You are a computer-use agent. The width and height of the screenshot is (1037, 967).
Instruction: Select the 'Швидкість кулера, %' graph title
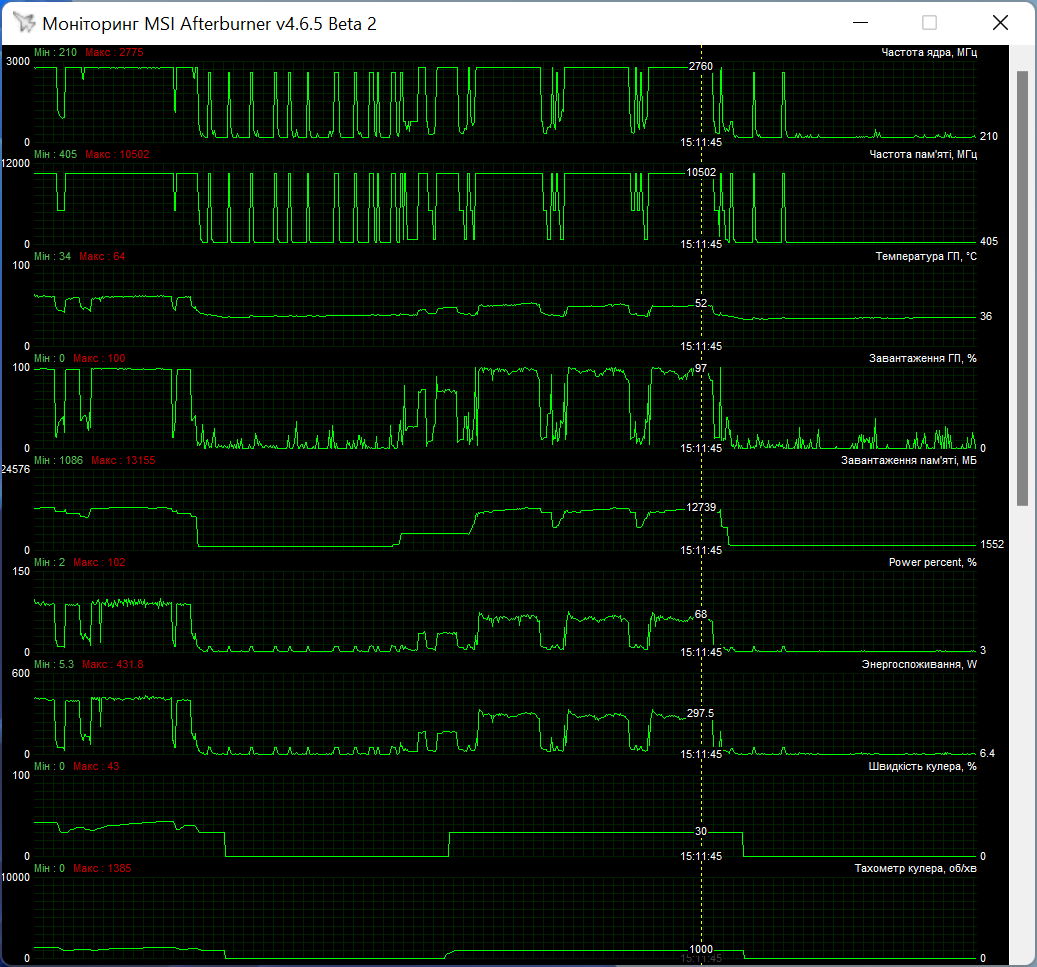[x=922, y=766]
